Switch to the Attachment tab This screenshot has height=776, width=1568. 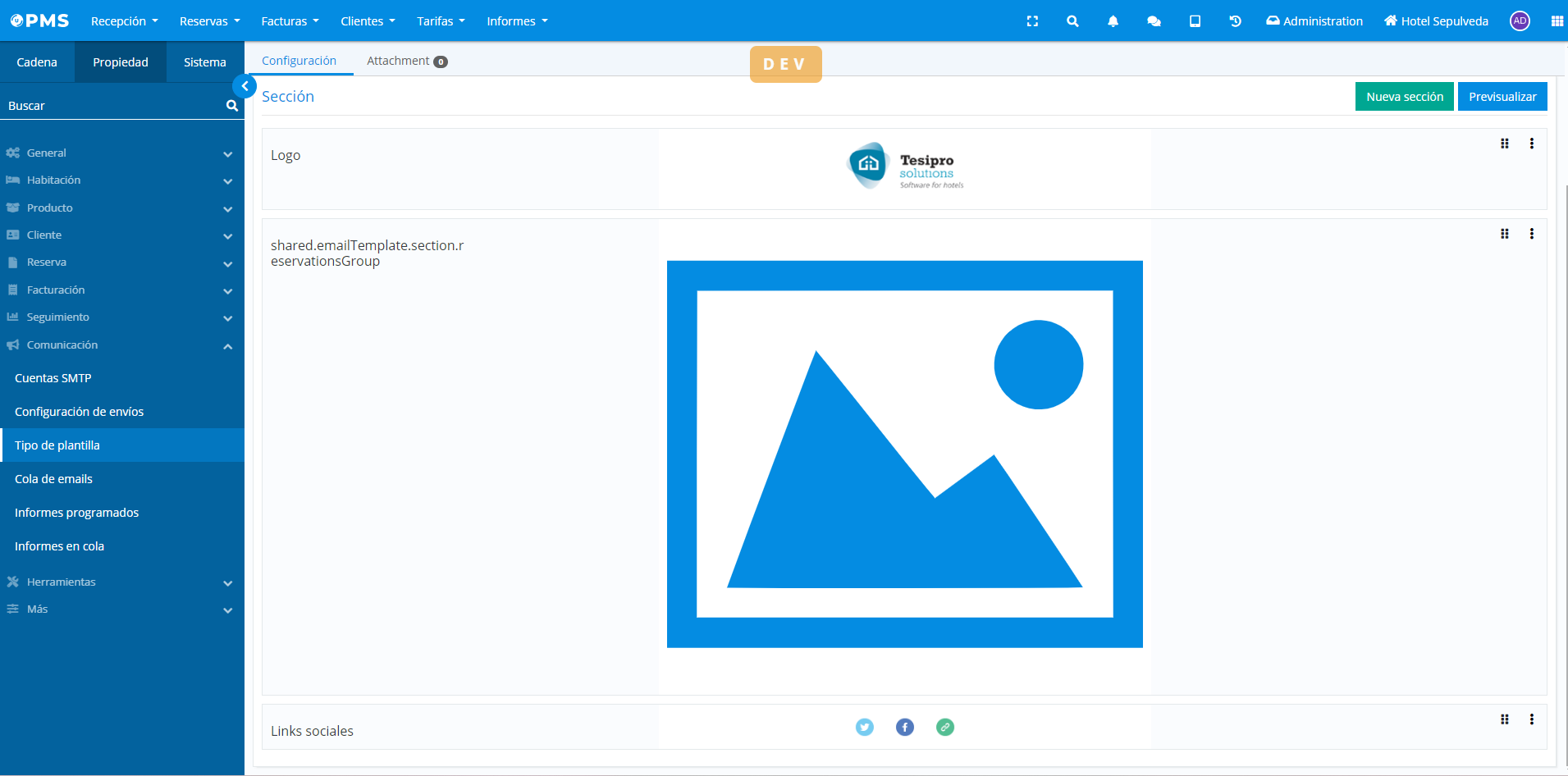406,62
